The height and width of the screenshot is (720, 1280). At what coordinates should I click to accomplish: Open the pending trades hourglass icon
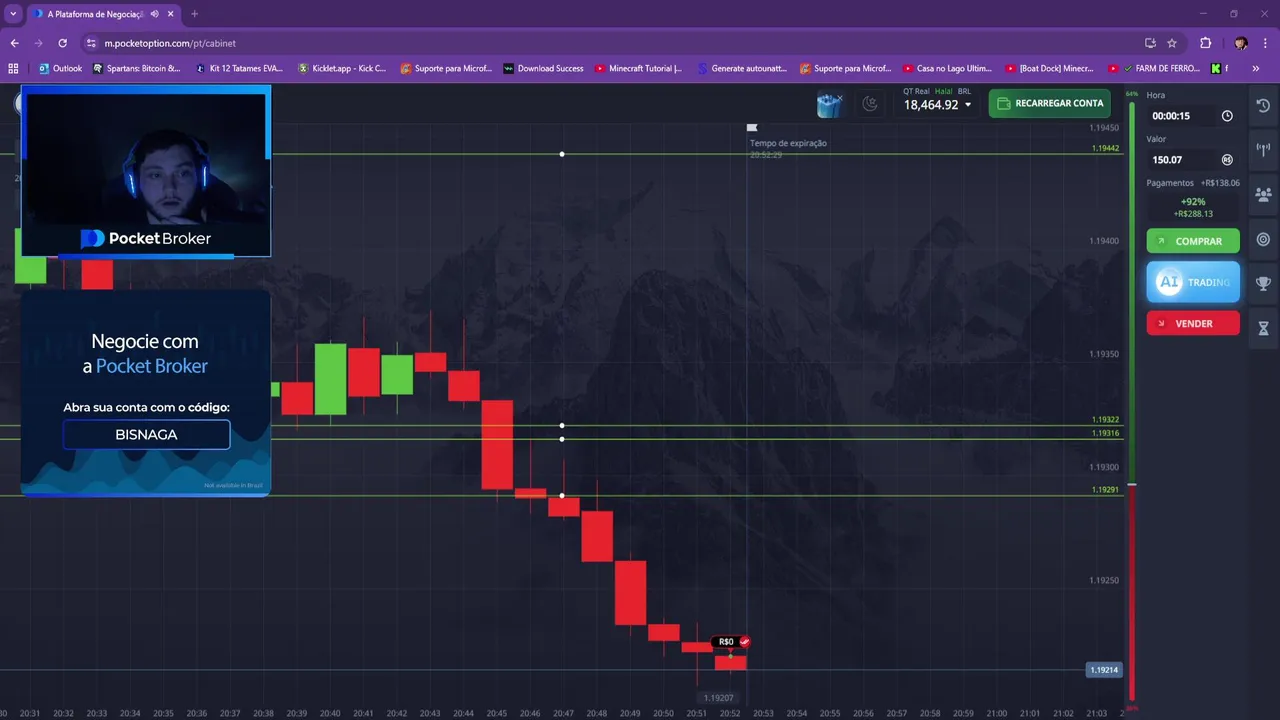tap(1263, 328)
